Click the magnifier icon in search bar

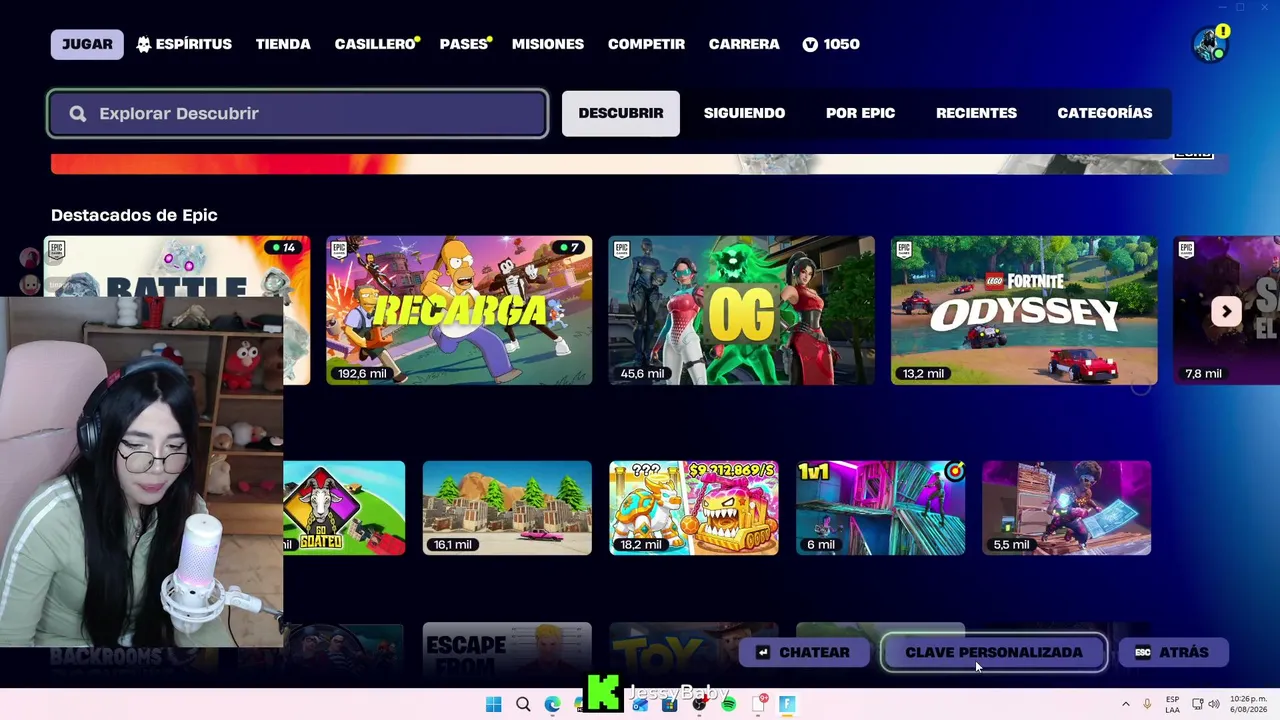tap(78, 114)
